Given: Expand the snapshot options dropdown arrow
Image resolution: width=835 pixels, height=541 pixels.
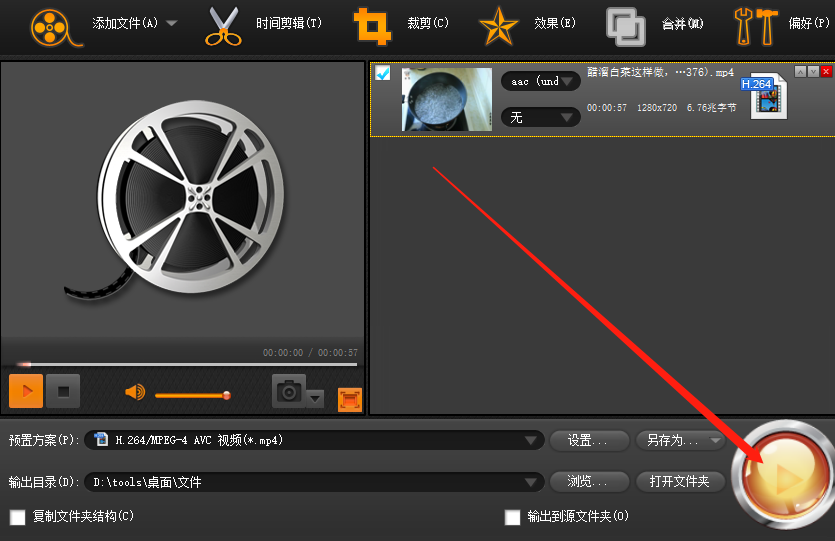Looking at the screenshot, I should (315, 398).
